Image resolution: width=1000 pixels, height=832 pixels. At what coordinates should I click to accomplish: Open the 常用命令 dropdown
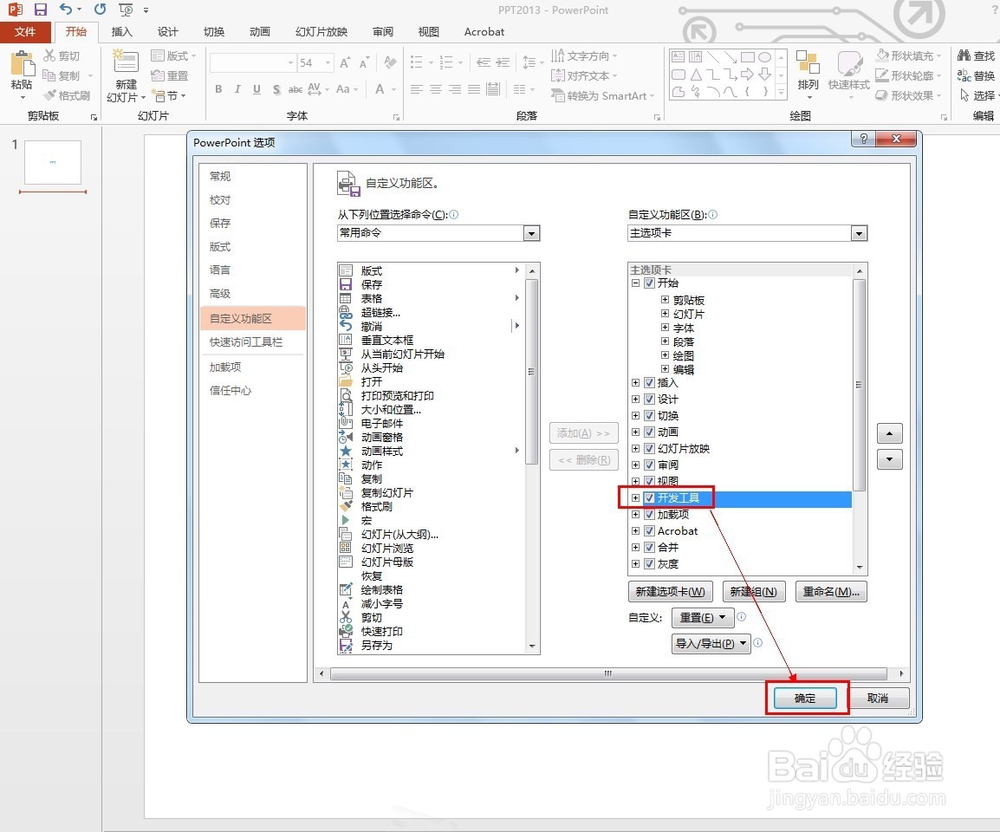pyautogui.click(x=531, y=233)
